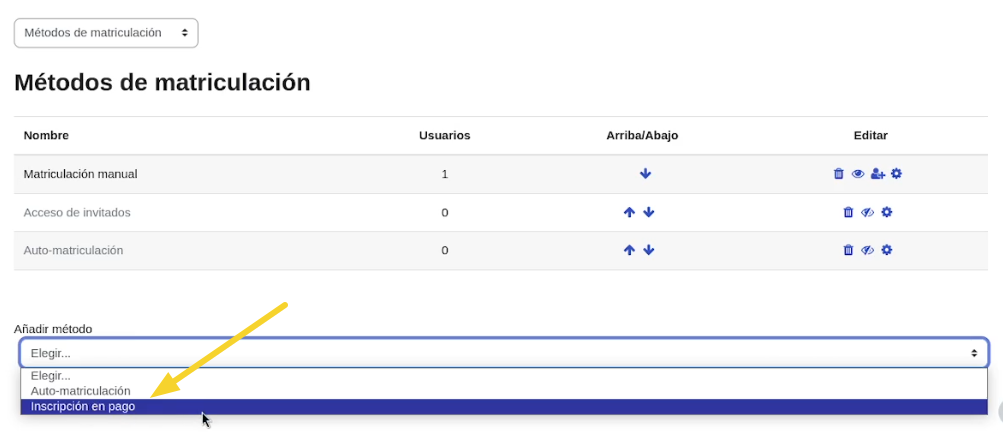Choose Auto-matriculación option in the dropdown list

tap(81, 391)
